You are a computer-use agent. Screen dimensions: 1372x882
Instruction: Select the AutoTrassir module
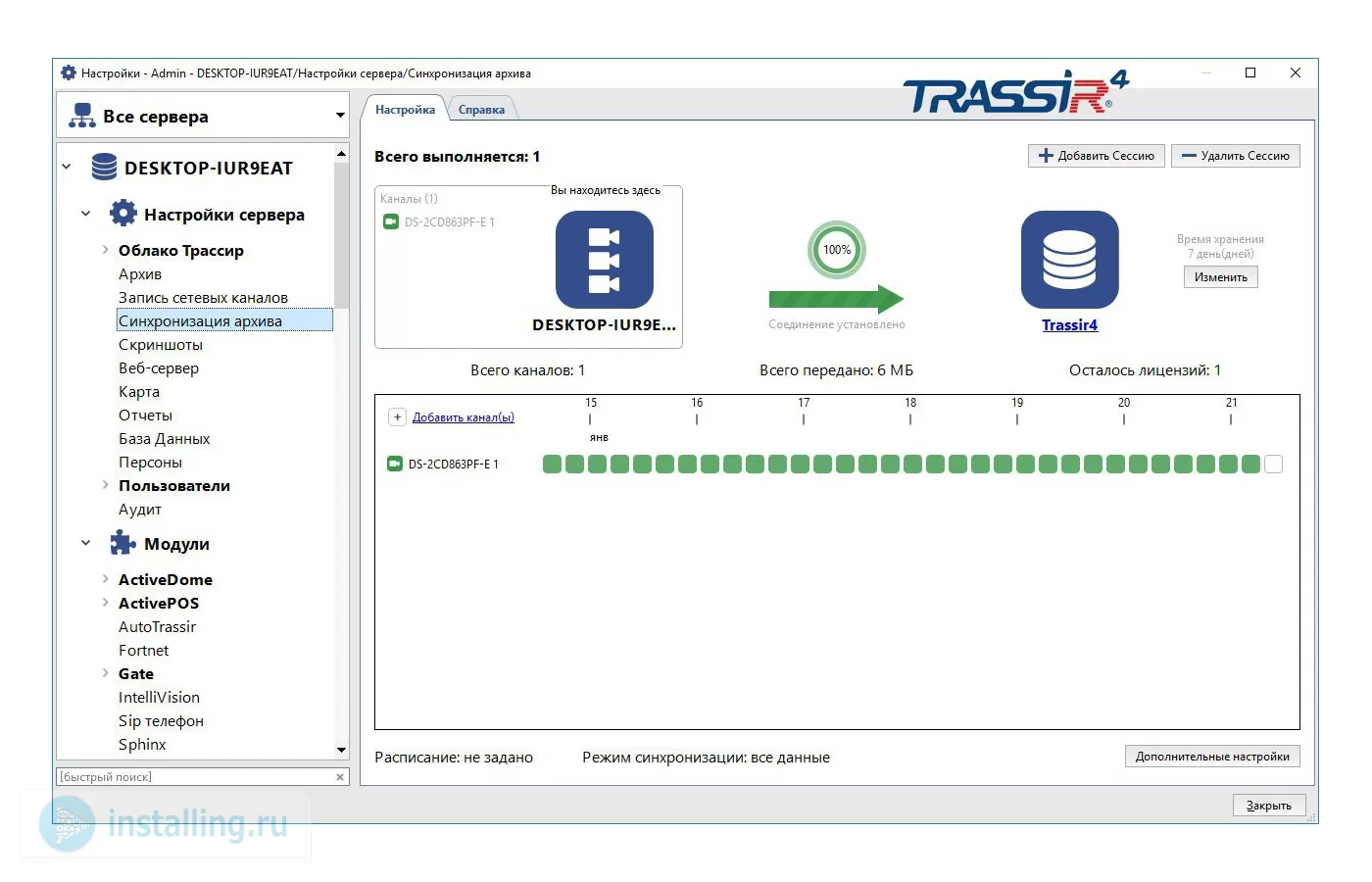coord(157,627)
